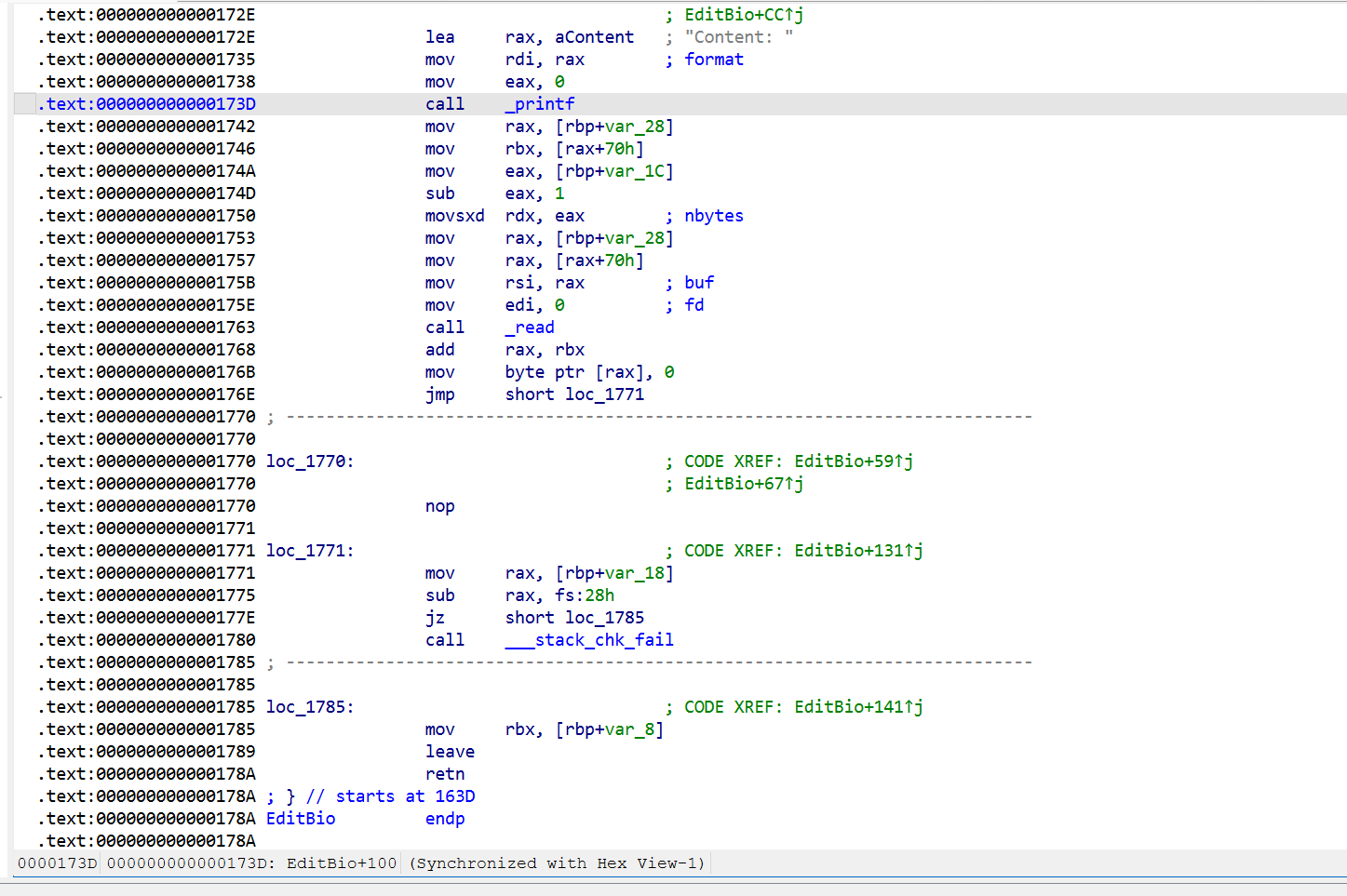Select the EditBio+59↑j cross-reference
1347x896 pixels.
point(854,461)
